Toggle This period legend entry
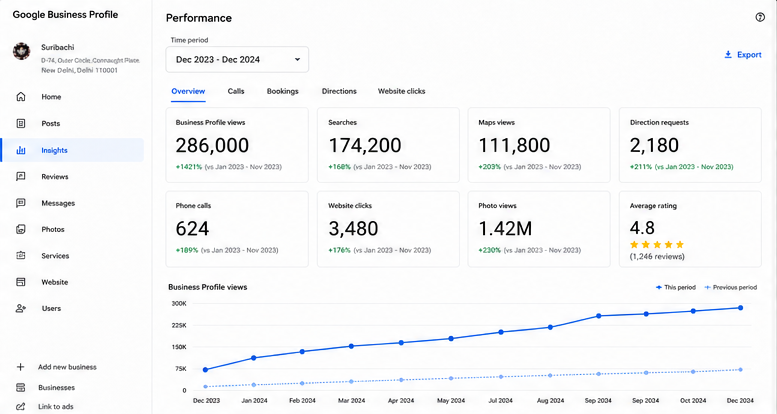Image resolution: width=777 pixels, height=414 pixels. [x=675, y=288]
